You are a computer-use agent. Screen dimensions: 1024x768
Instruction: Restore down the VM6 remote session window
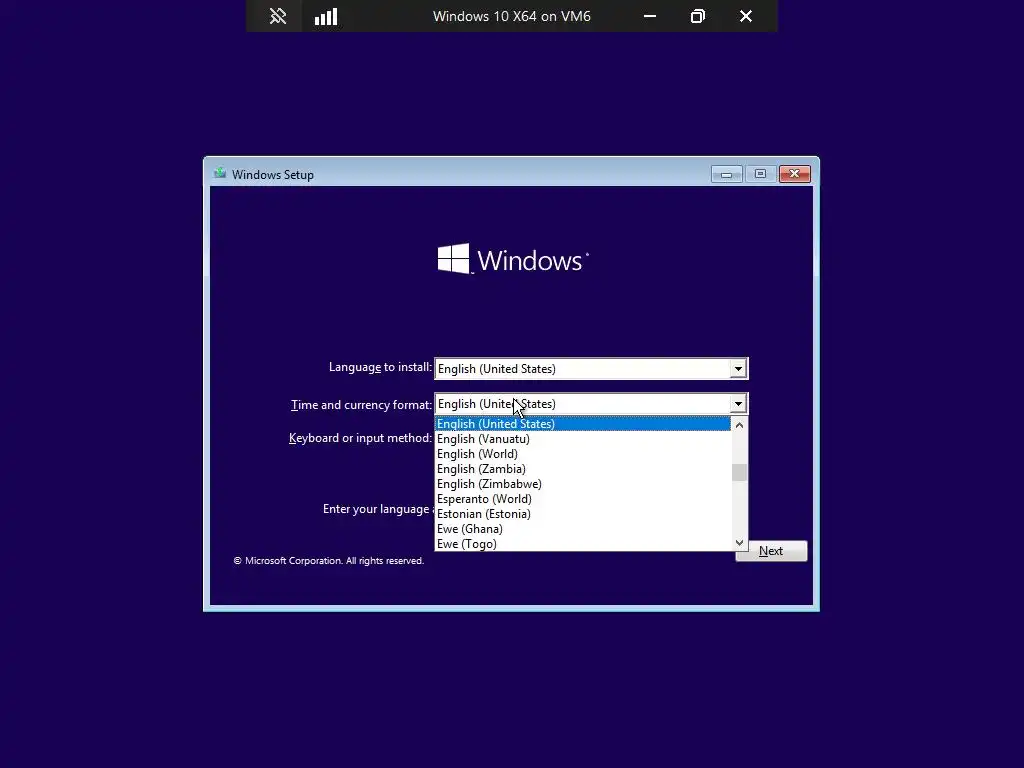coord(697,16)
